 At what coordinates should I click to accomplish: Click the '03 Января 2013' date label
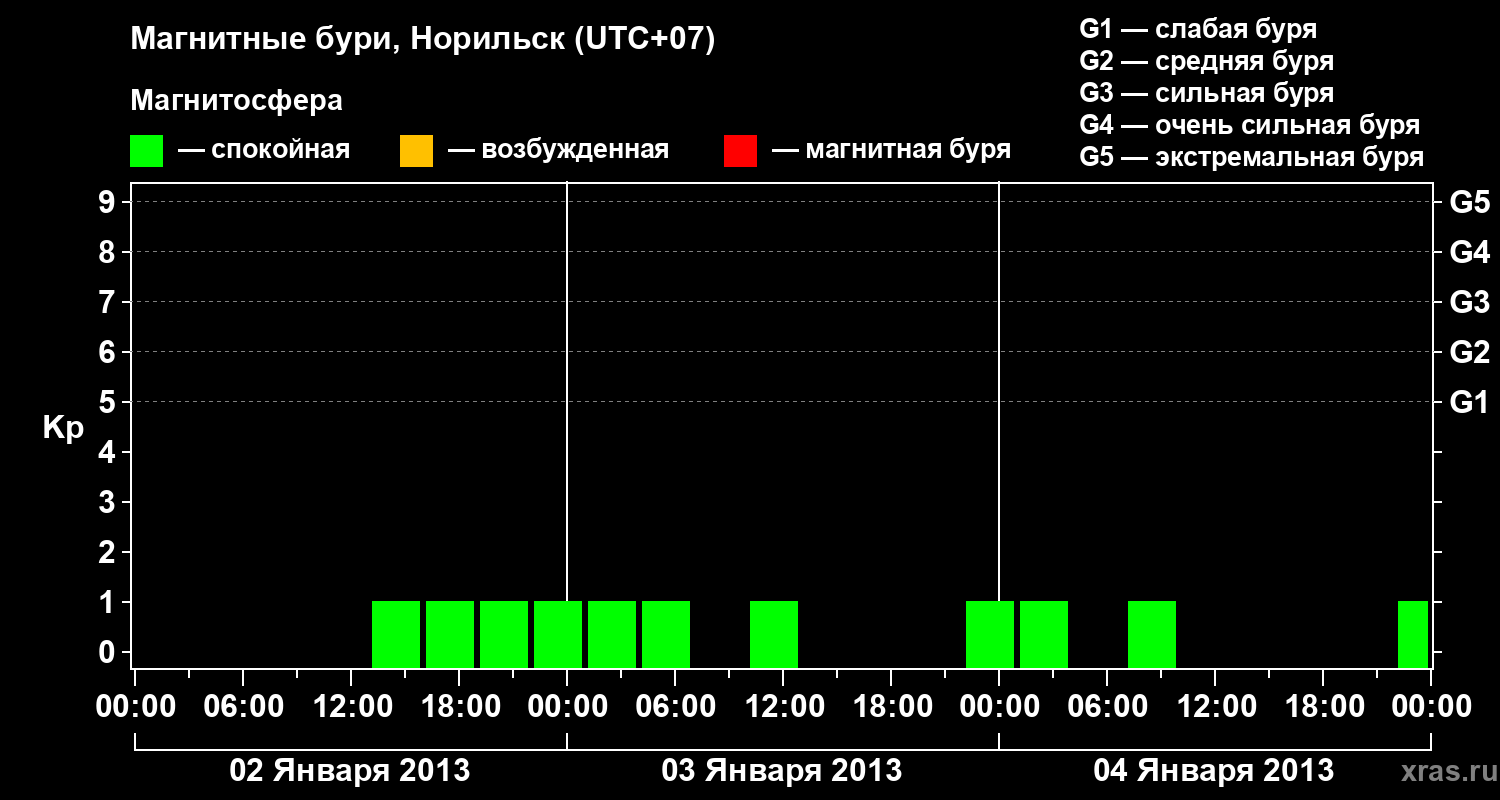(782, 771)
